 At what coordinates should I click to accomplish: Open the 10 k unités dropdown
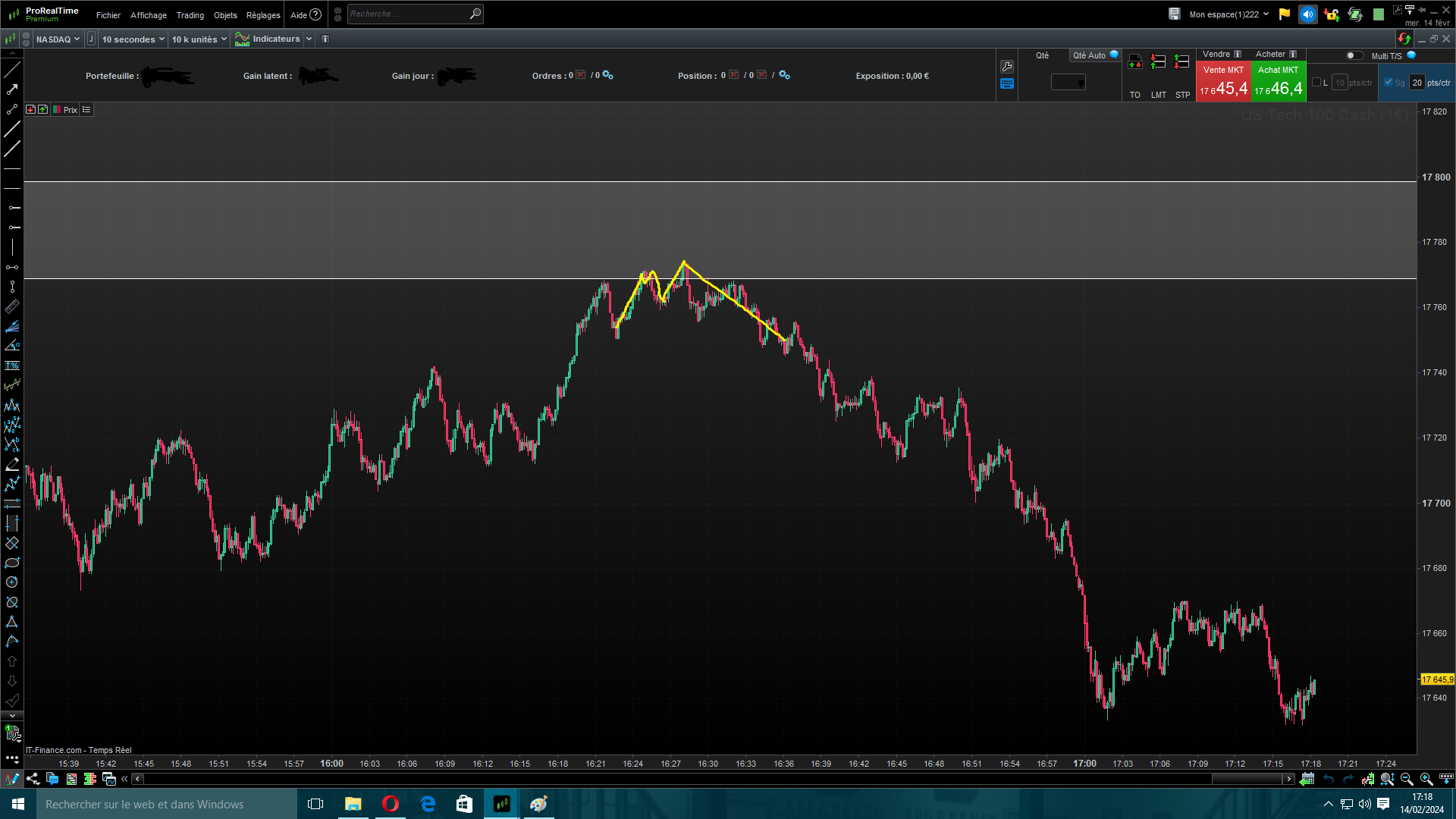click(199, 39)
